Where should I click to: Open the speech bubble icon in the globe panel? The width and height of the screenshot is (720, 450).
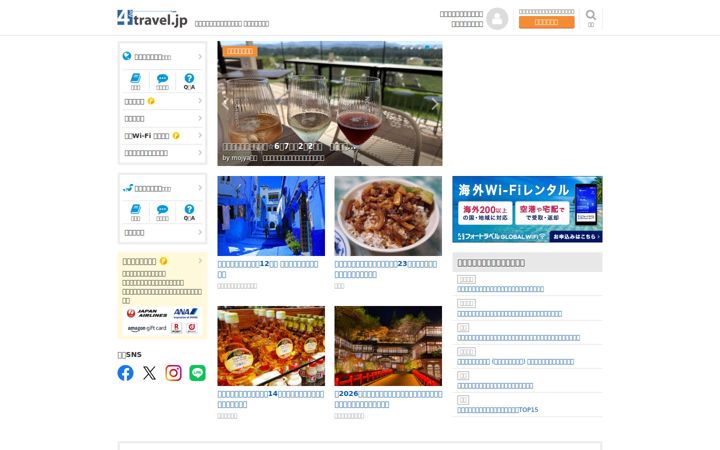(162, 79)
